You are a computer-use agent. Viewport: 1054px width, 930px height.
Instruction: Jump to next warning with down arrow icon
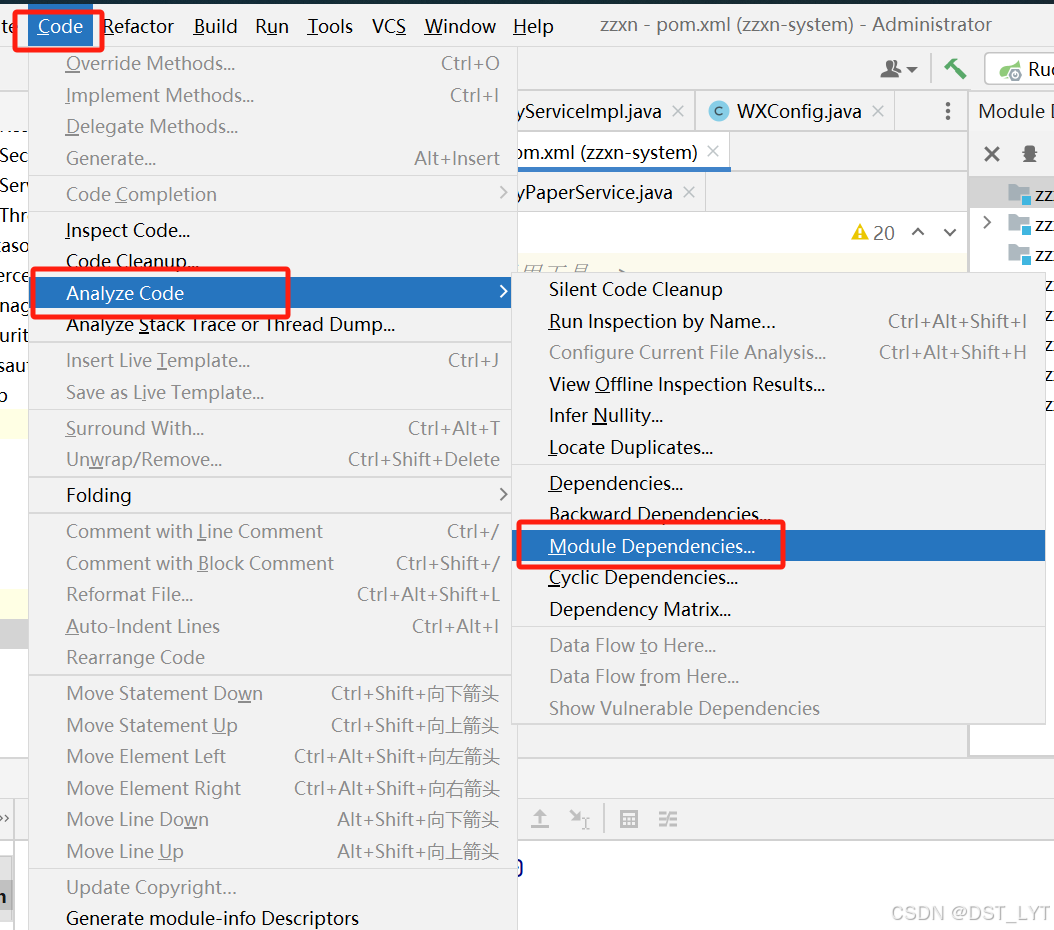click(x=948, y=231)
